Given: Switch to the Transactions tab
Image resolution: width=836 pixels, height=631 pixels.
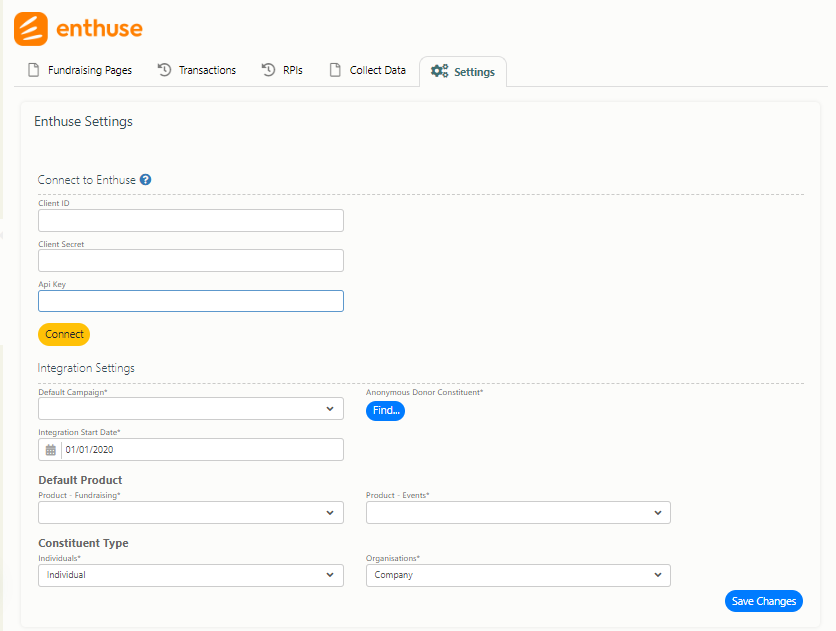Looking at the screenshot, I should (197, 70).
